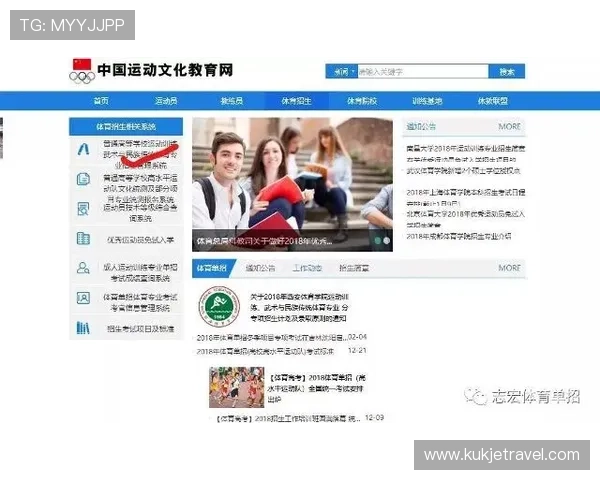Viewport: 600px width, 480px height.
Task: Open 体育院校 in the navigation bar
Action: [362, 101]
